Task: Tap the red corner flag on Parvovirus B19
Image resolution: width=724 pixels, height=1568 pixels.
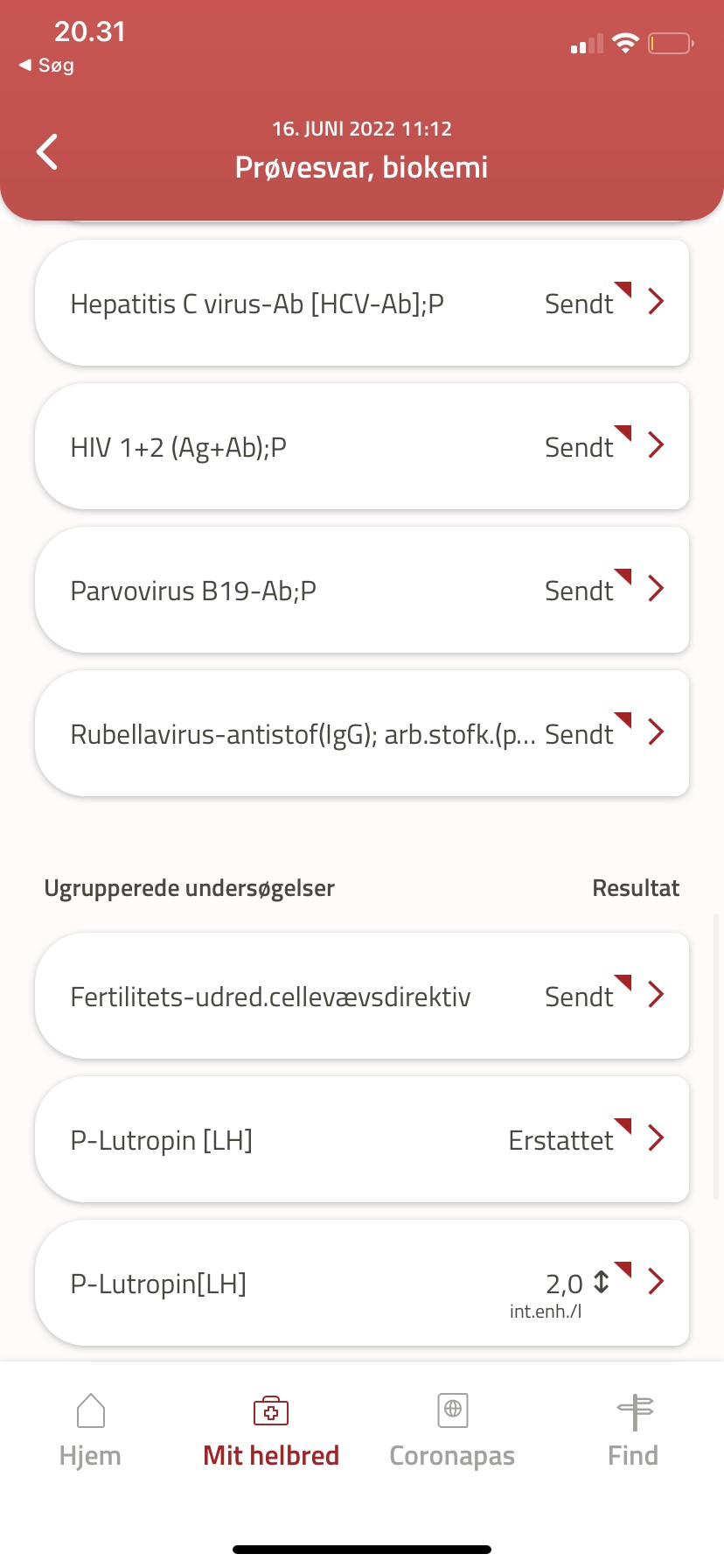Action: [623, 576]
